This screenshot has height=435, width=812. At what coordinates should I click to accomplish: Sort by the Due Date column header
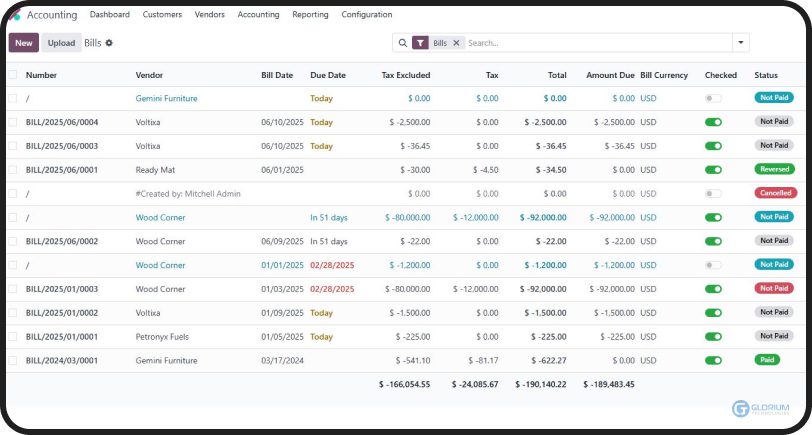tap(328, 75)
